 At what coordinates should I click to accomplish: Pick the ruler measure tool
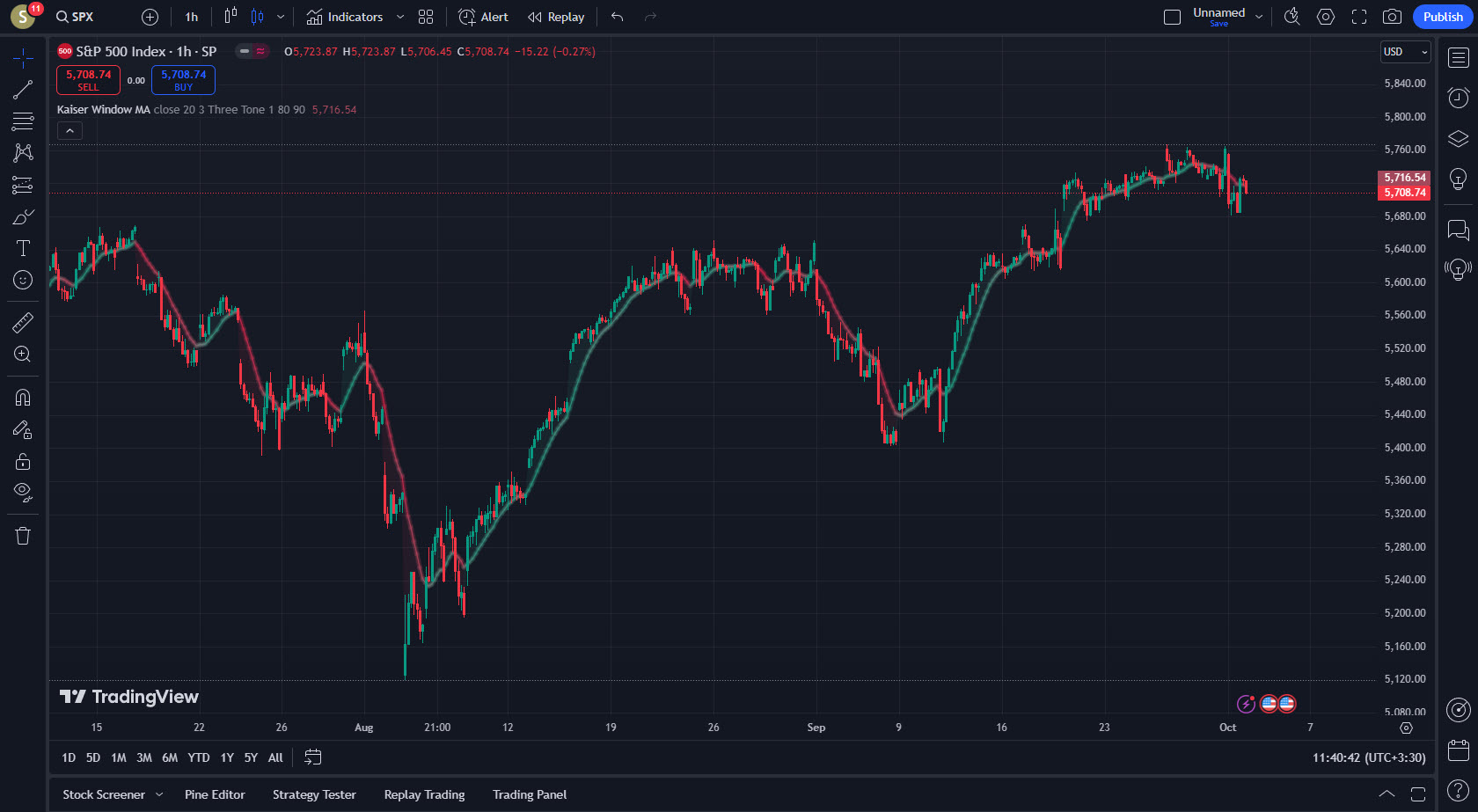[x=23, y=323]
